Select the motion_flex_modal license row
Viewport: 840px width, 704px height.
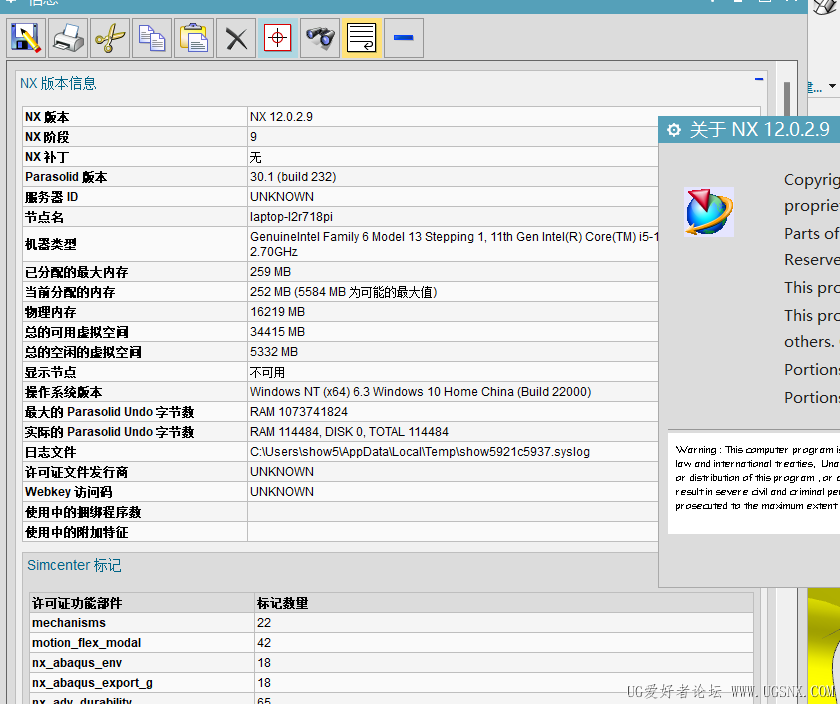(392, 643)
